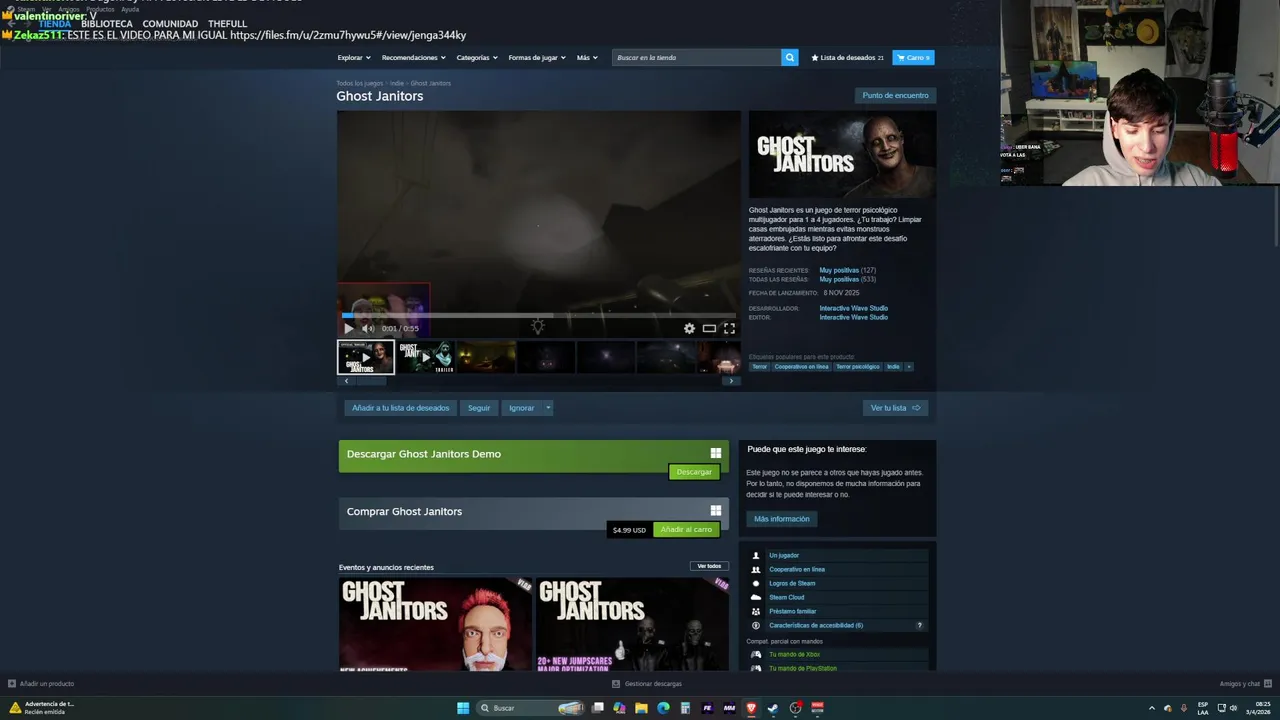The image size is (1280, 720).
Task: Open the Brave browser taskbar icon
Action: (751, 708)
